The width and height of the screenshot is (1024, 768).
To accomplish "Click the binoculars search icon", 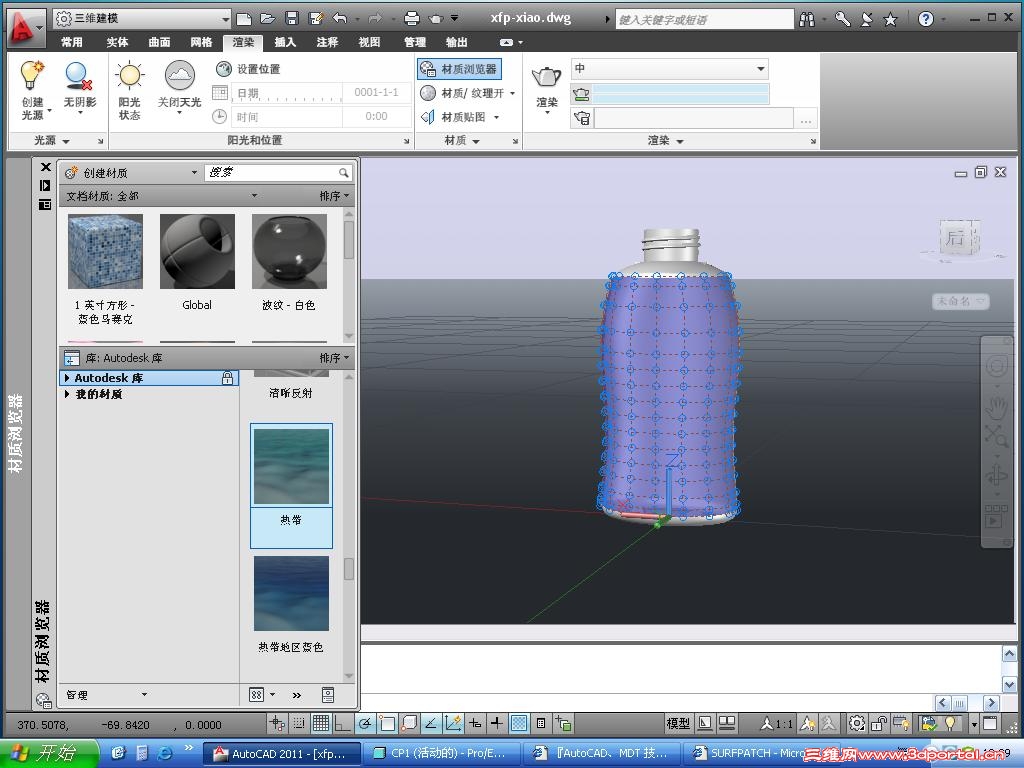I will [x=807, y=20].
